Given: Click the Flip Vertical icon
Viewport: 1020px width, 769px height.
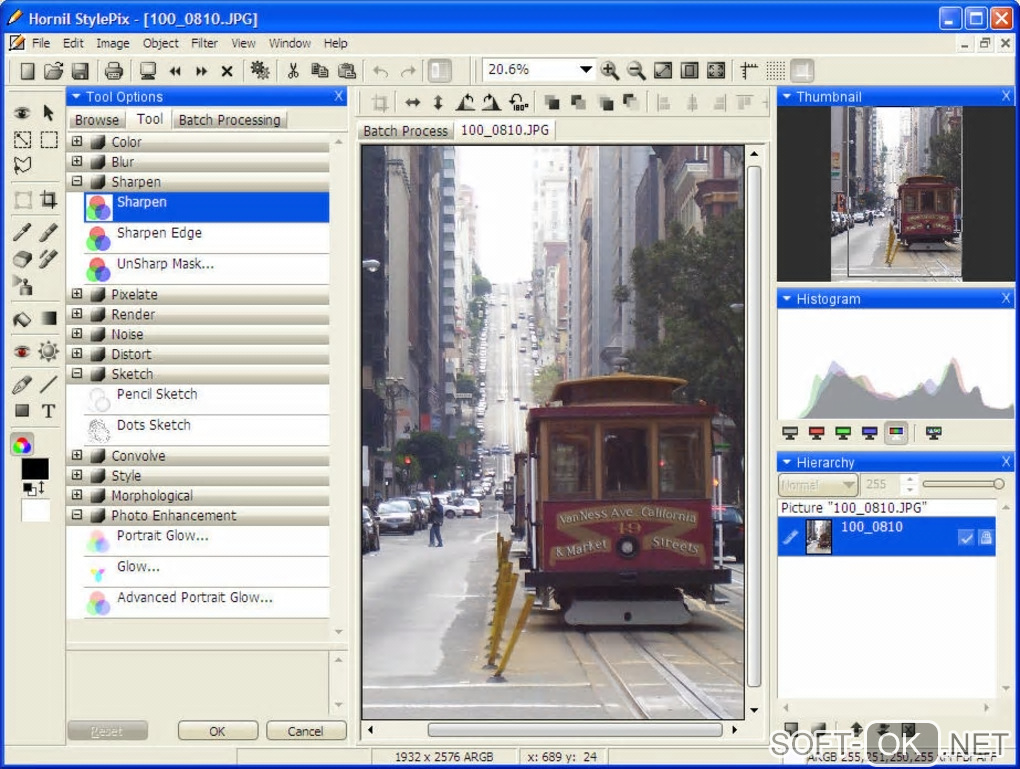Looking at the screenshot, I should (438, 102).
